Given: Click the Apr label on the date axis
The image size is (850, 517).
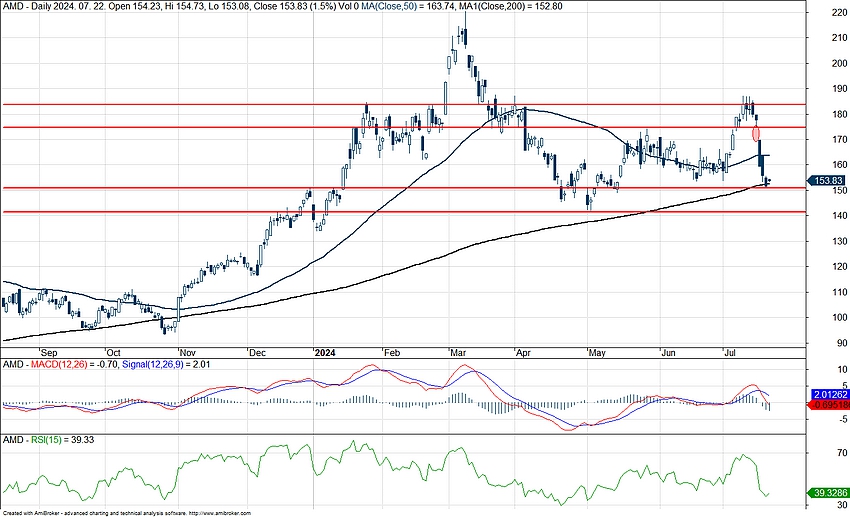Looking at the screenshot, I should (523, 353).
